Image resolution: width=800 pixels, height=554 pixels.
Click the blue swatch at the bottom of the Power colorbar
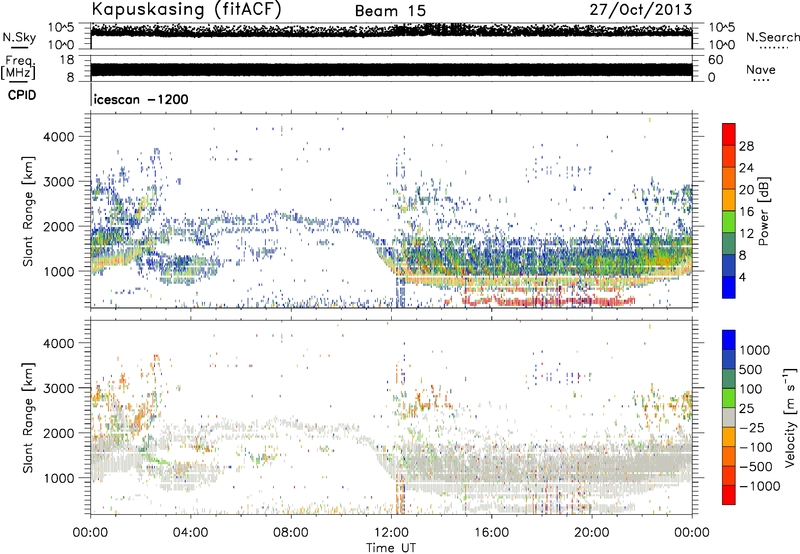729,287
